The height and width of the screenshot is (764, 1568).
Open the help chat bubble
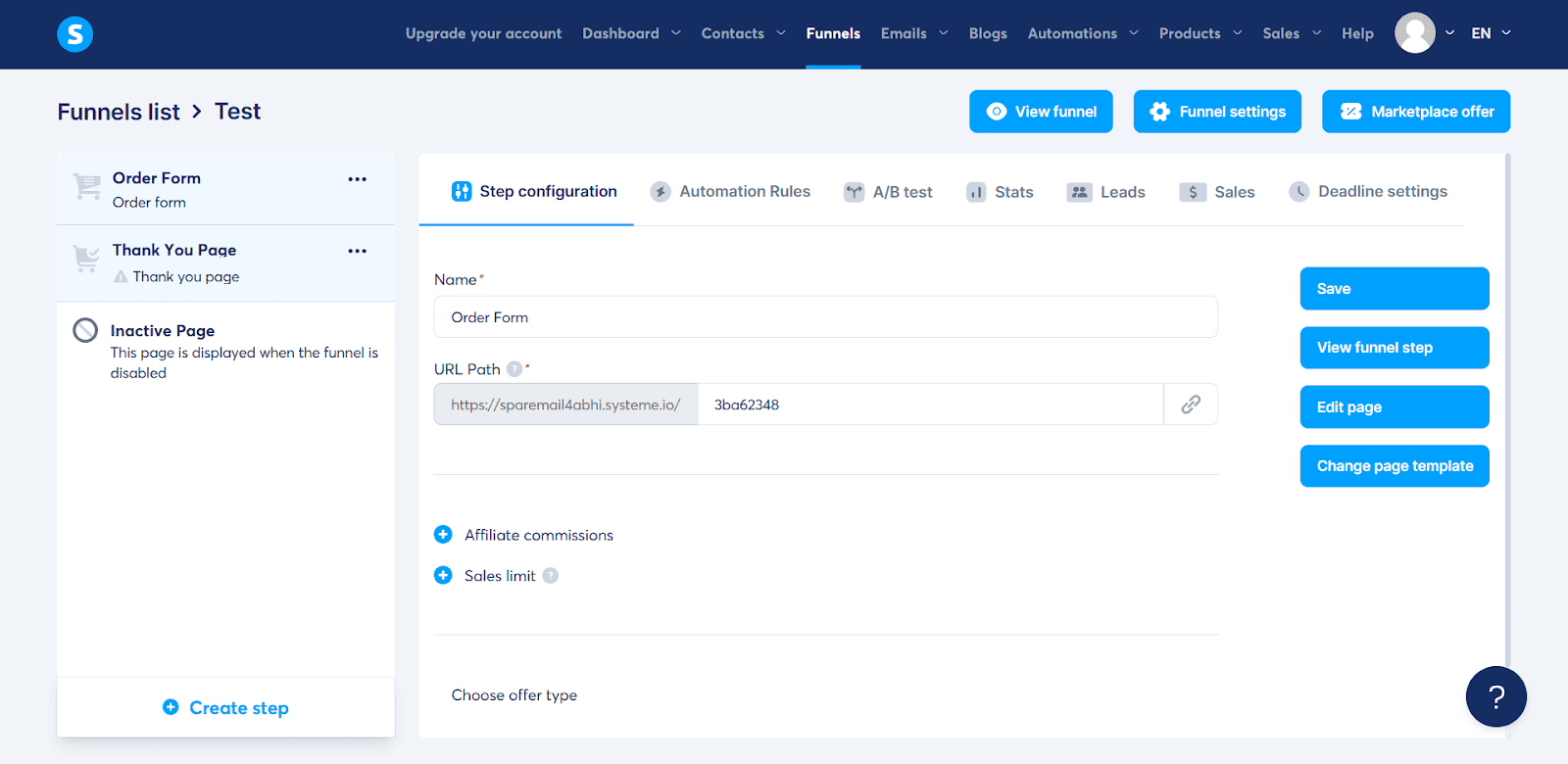pos(1495,696)
